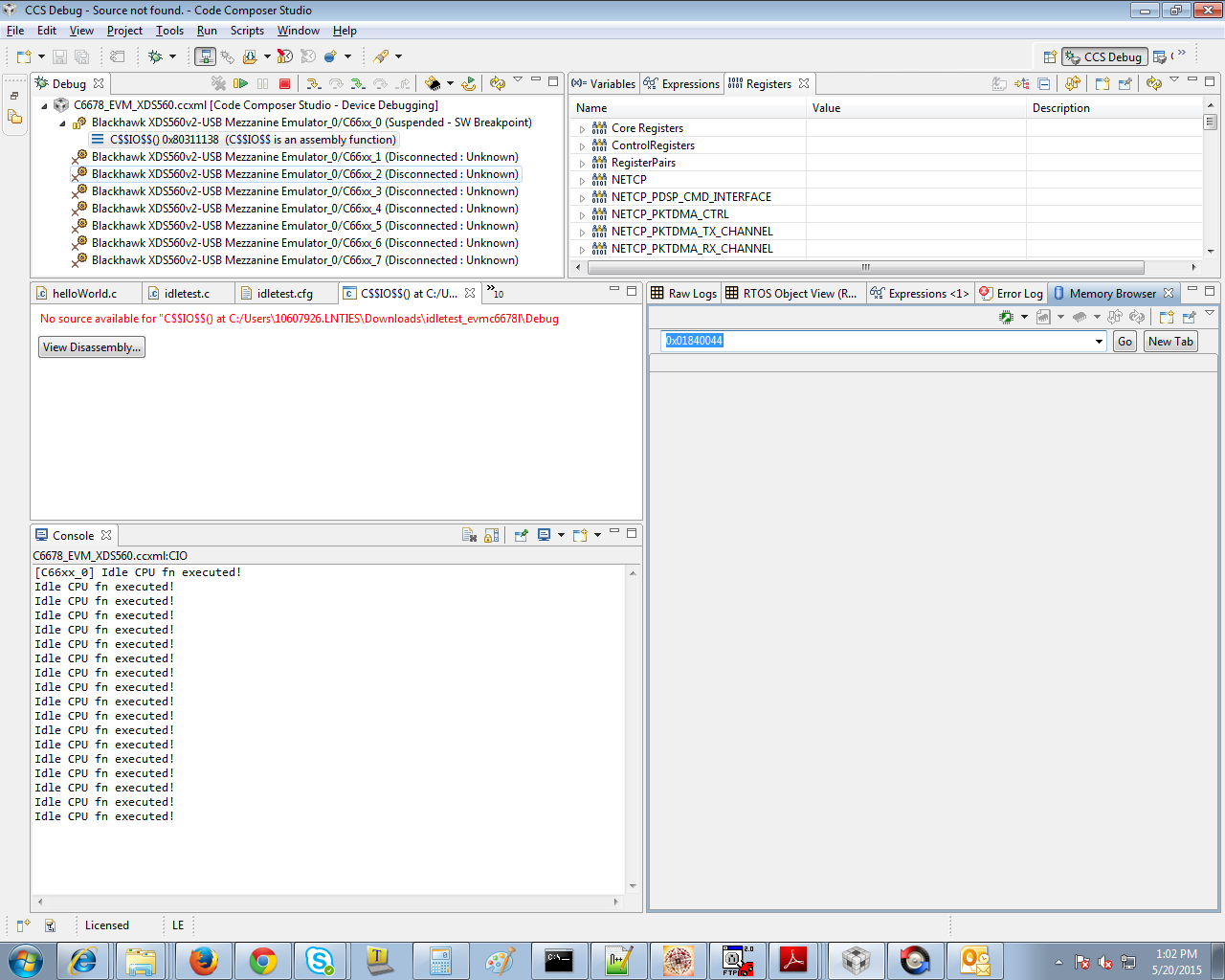The image size is (1225, 980).
Task: Toggle Show Type Names in Registers view
Action: tap(999, 83)
